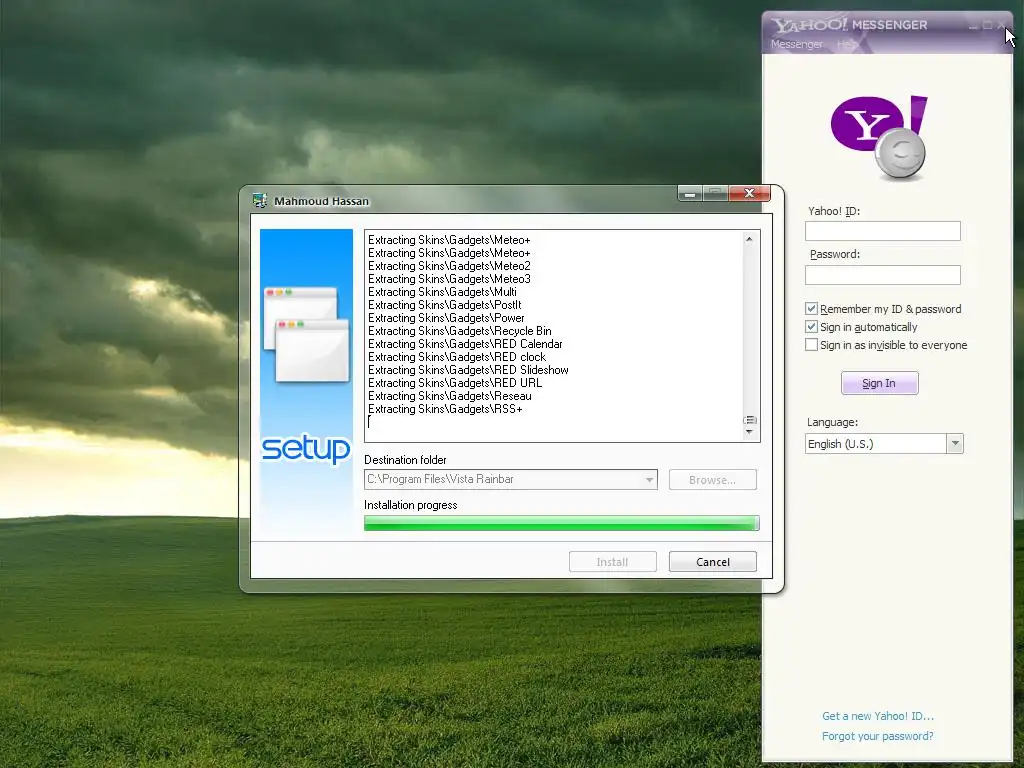Open the Messenger menu
Image resolution: width=1024 pixels, height=768 pixels.
[x=796, y=44]
